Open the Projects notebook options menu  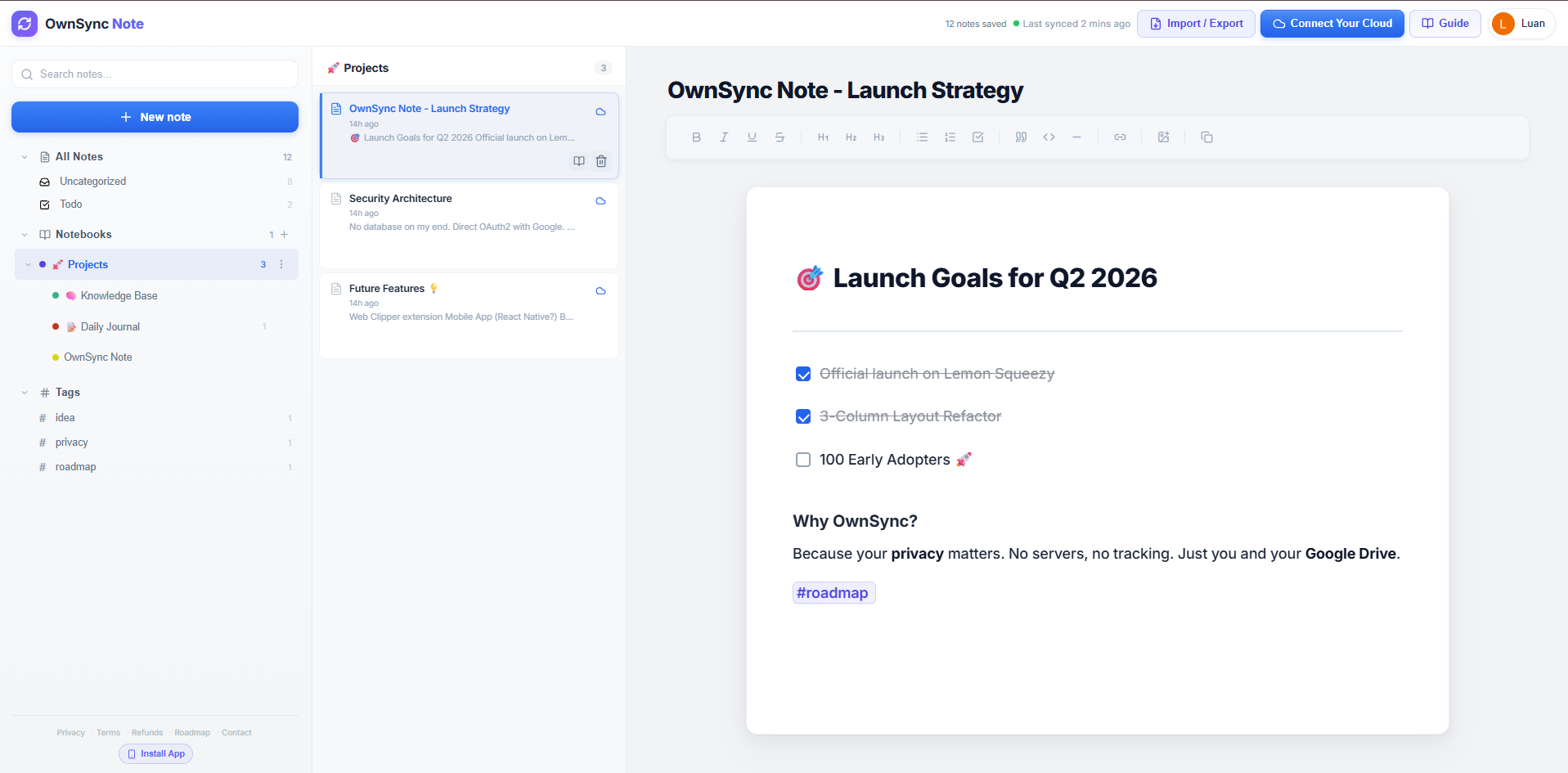281,264
